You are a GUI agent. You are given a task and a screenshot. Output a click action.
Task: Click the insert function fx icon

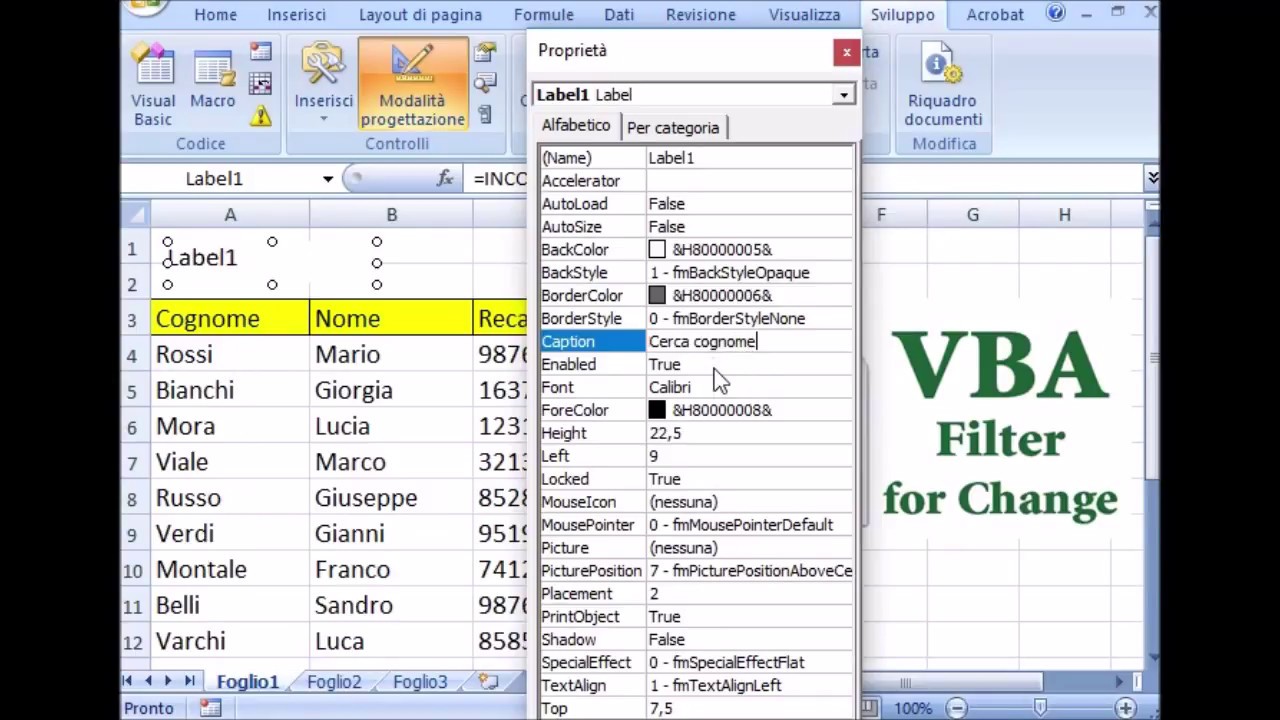click(446, 178)
